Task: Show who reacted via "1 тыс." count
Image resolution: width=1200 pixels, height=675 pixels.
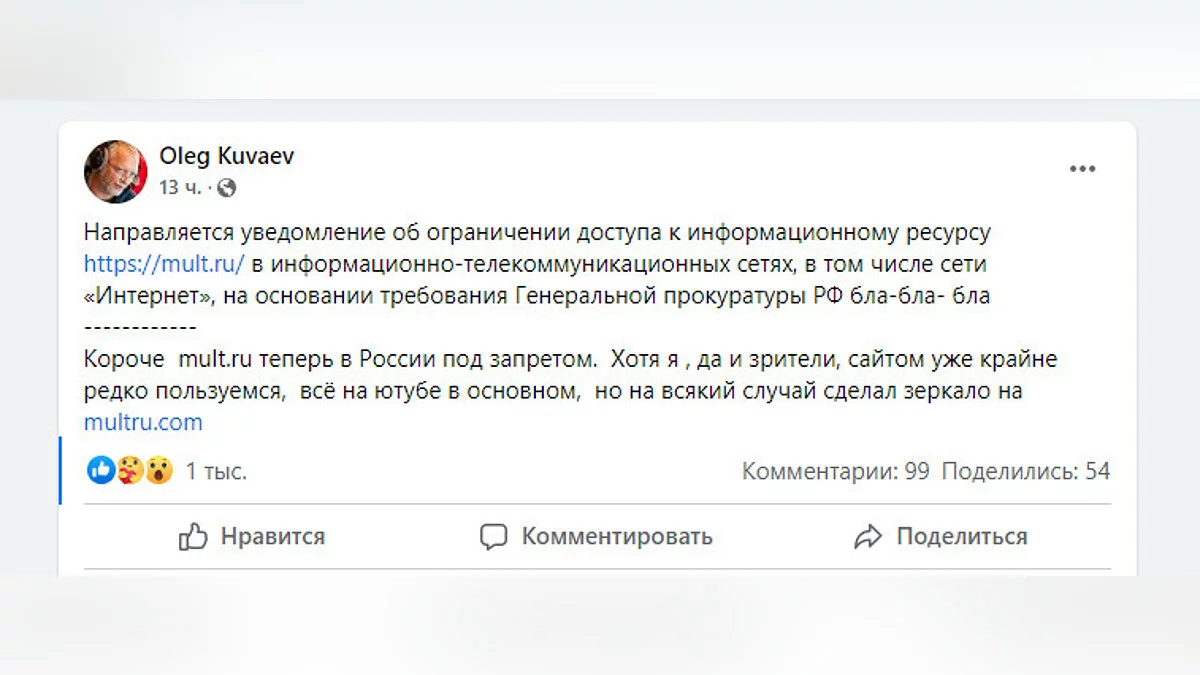Action: tap(216, 471)
